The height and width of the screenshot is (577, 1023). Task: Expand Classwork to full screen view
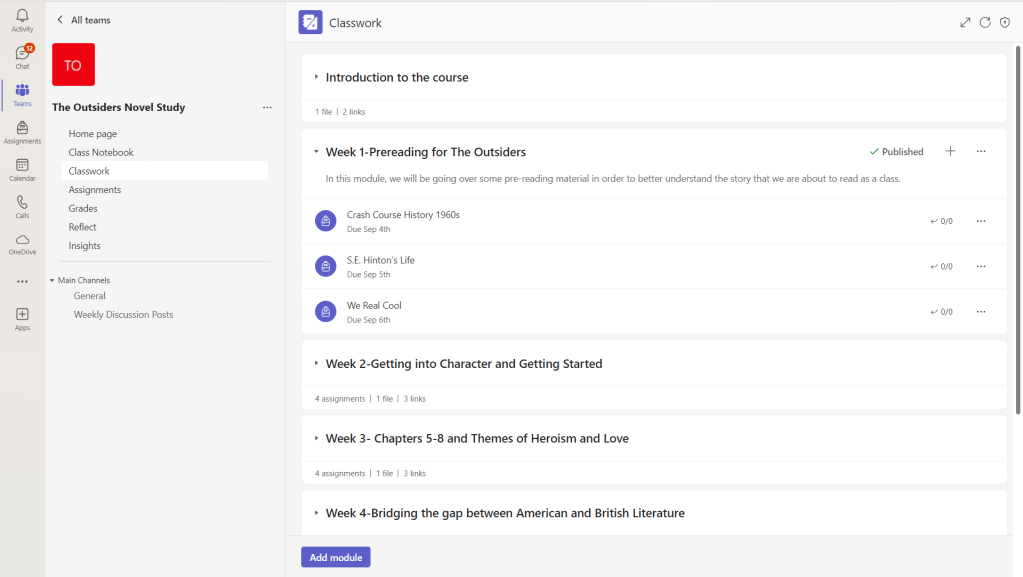[x=965, y=22]
